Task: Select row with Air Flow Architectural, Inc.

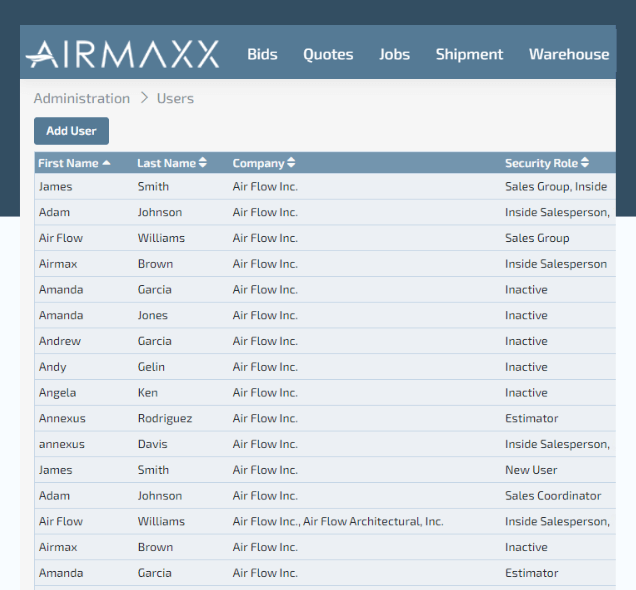Action: point(337,521)
